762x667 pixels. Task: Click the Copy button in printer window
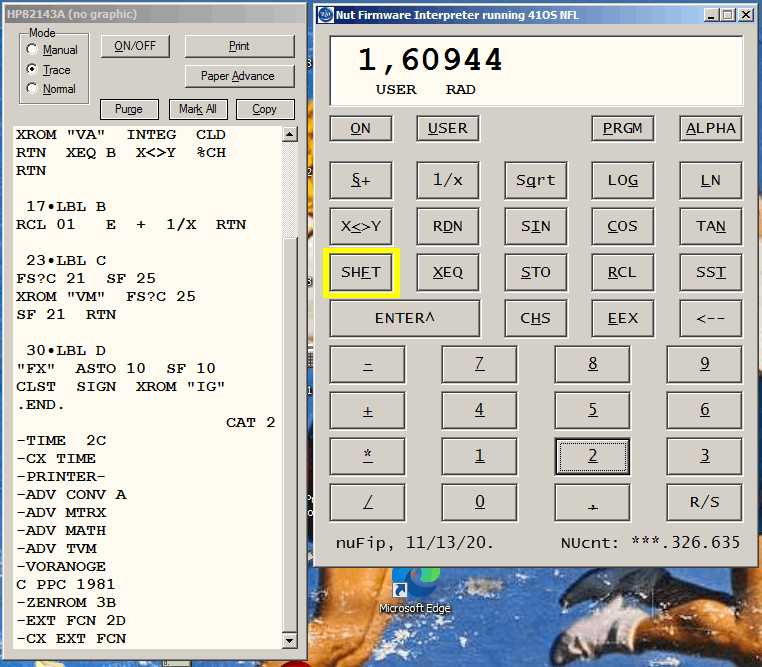click(x=265, y=109)
